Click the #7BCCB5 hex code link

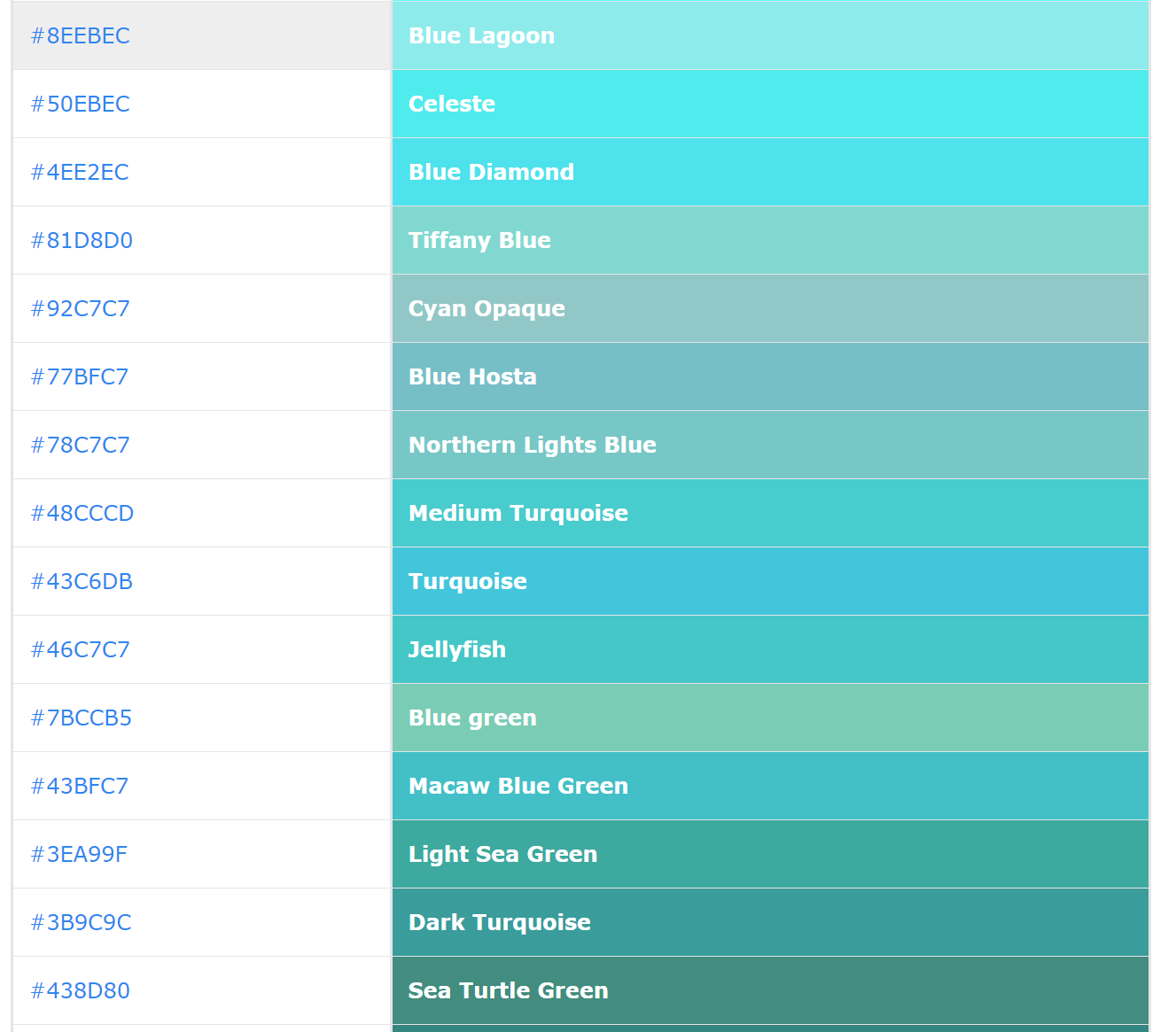(x=82, y=718)
